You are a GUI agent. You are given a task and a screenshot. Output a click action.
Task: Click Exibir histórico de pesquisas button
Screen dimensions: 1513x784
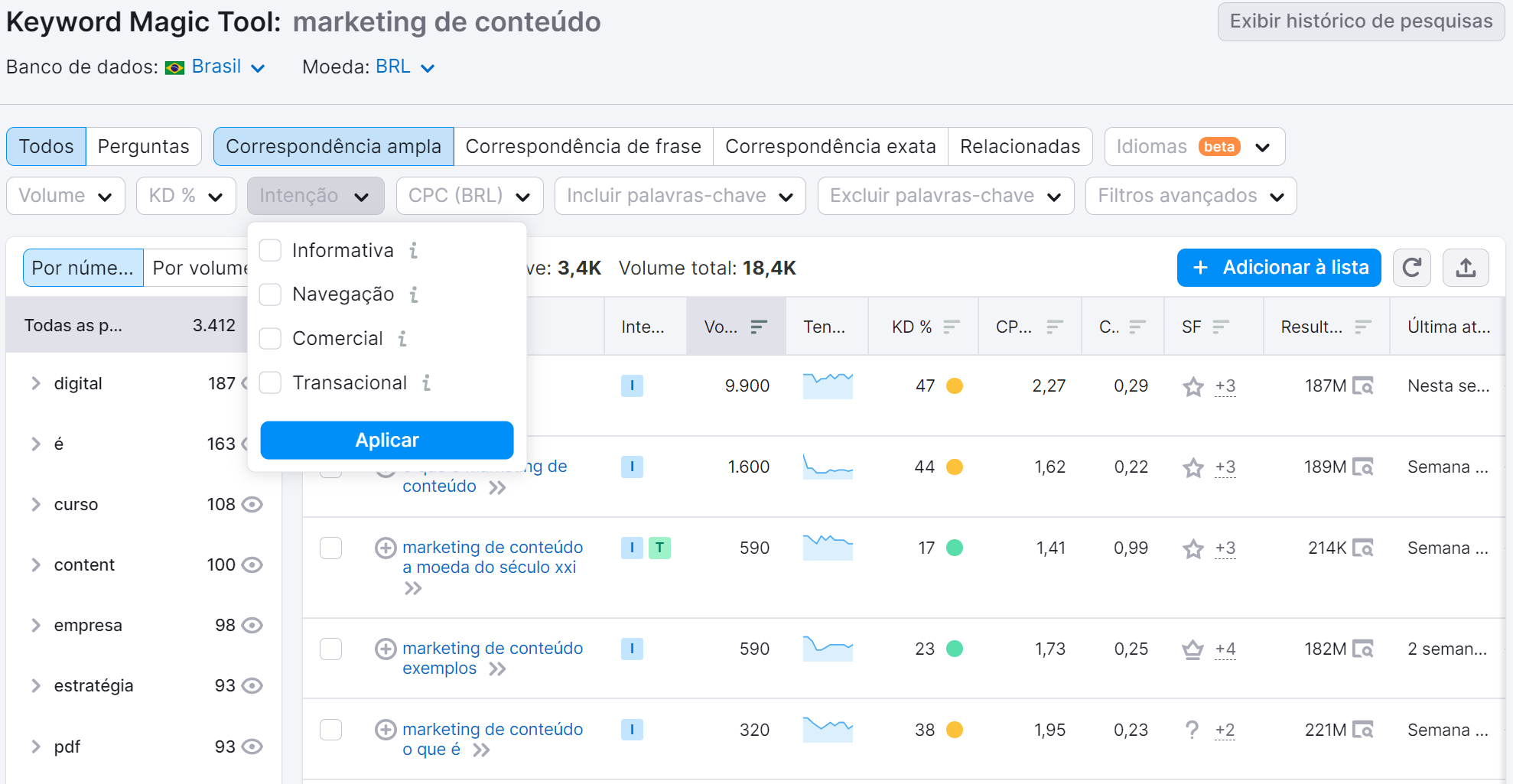coord(1360,21)
